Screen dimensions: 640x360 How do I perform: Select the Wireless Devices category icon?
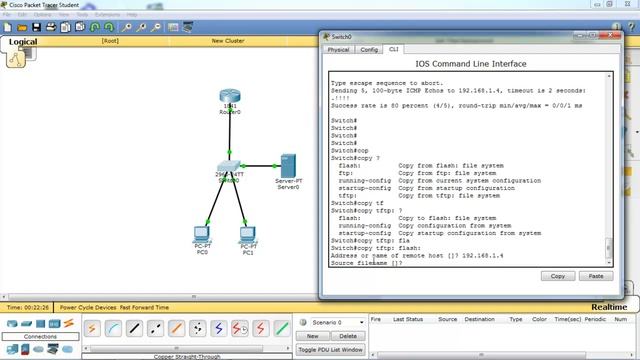click(54, 324)
